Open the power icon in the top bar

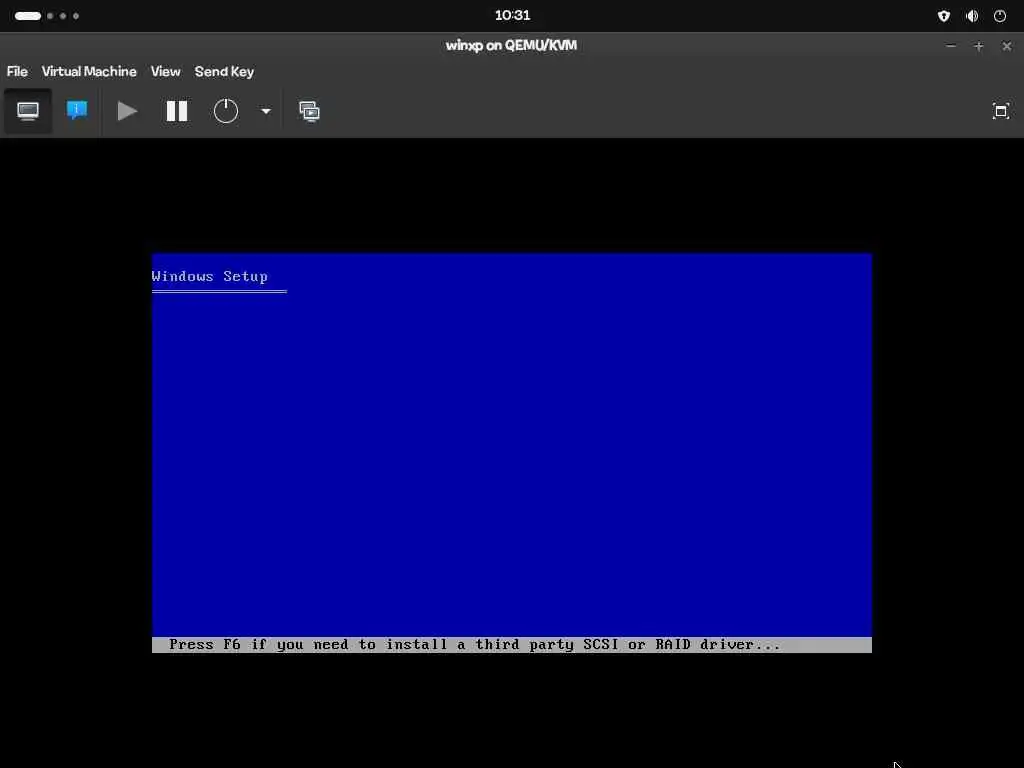coord(1000,16)
